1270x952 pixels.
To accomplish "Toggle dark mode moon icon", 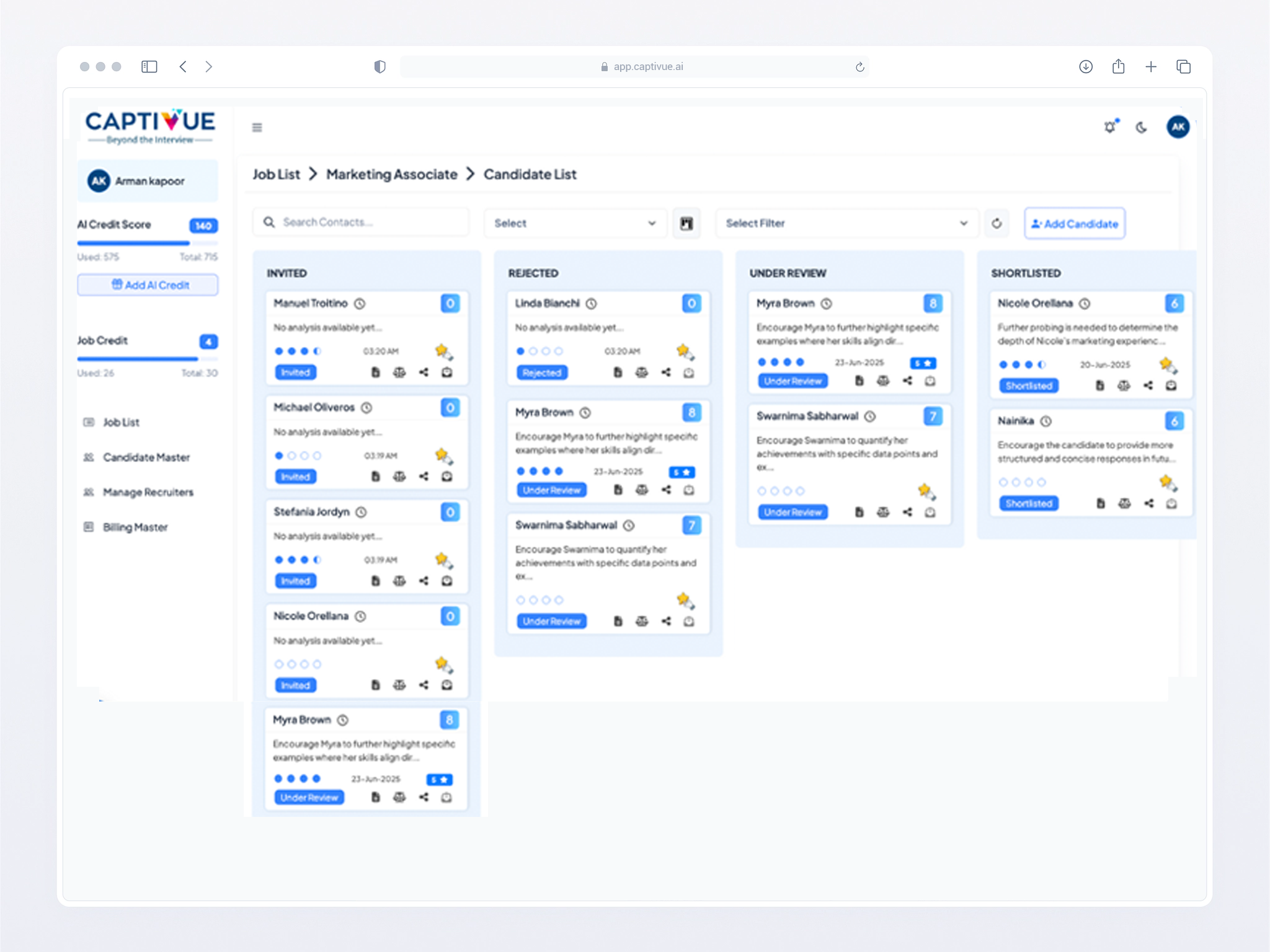I will point(1142,128).
